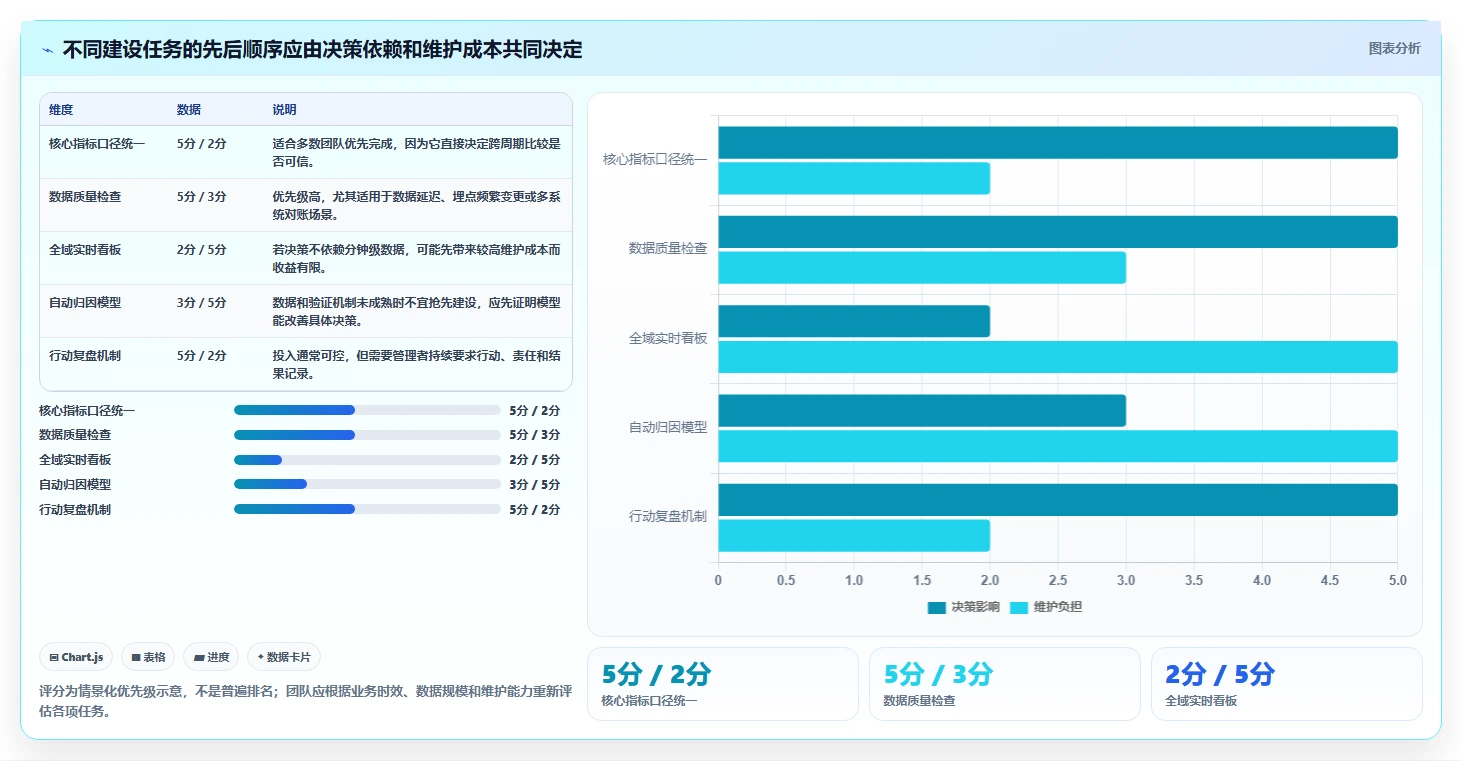Click the 5.0 tick on chart axis
Image resolution: width=1462 pixels, height=761 pixels.
tap(1398, 580)
